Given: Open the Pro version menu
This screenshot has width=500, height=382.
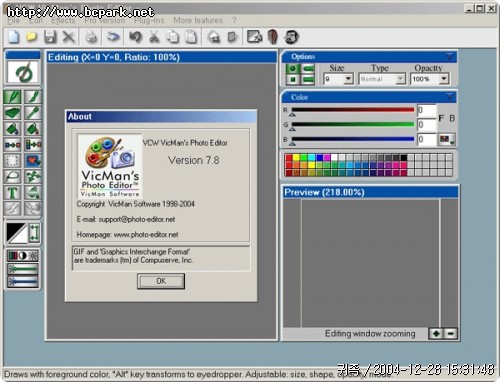Looking at the screenshot, I should pyautogui.click(x=104, y=21).
